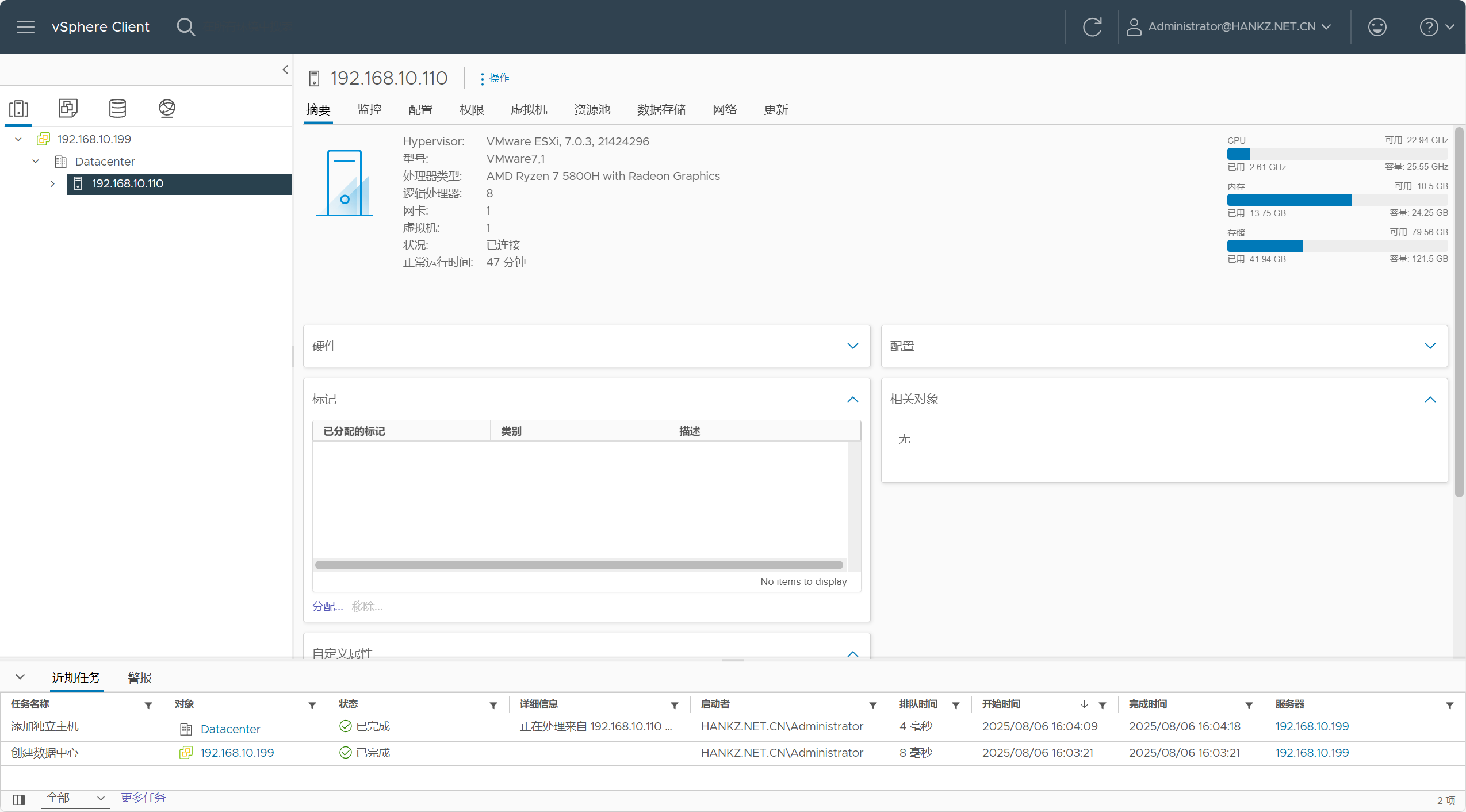Select Datacenter in the inventory tree
Screen dimensions: 1466x812
click(105, 162)
